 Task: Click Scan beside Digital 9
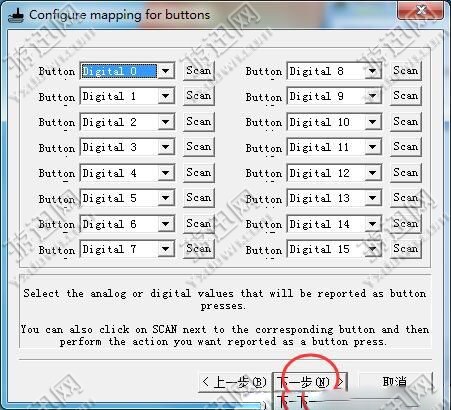tap(406, 96)
